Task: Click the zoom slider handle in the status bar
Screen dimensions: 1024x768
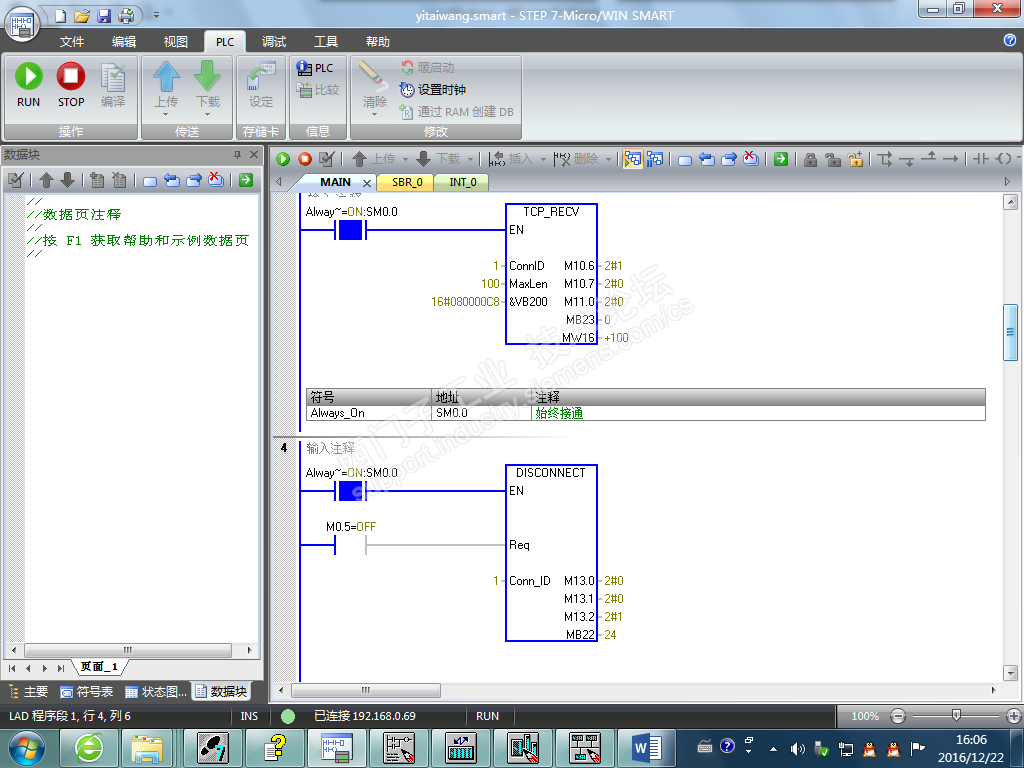Action: [x=956, y=716]
